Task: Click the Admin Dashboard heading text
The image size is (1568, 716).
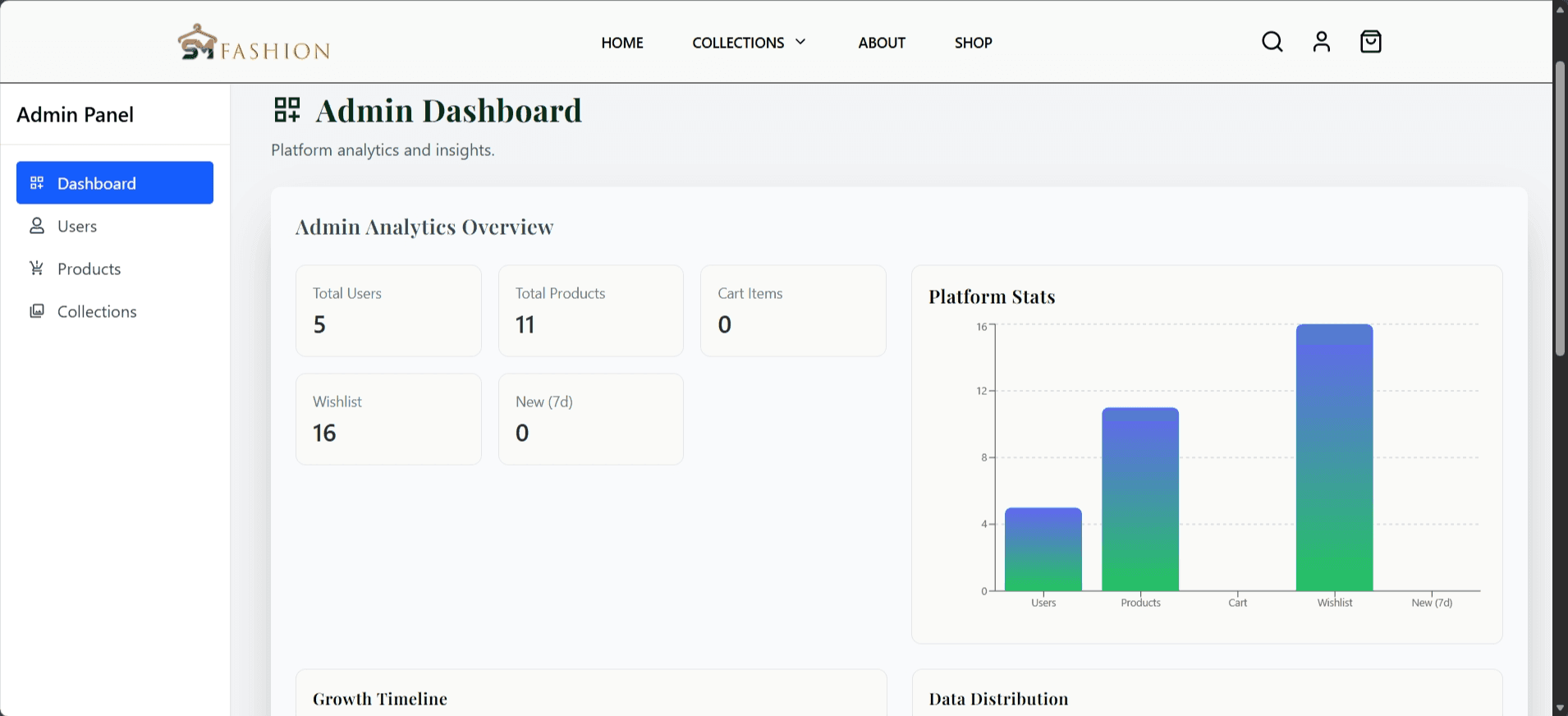Action: (x=449, y=110)
